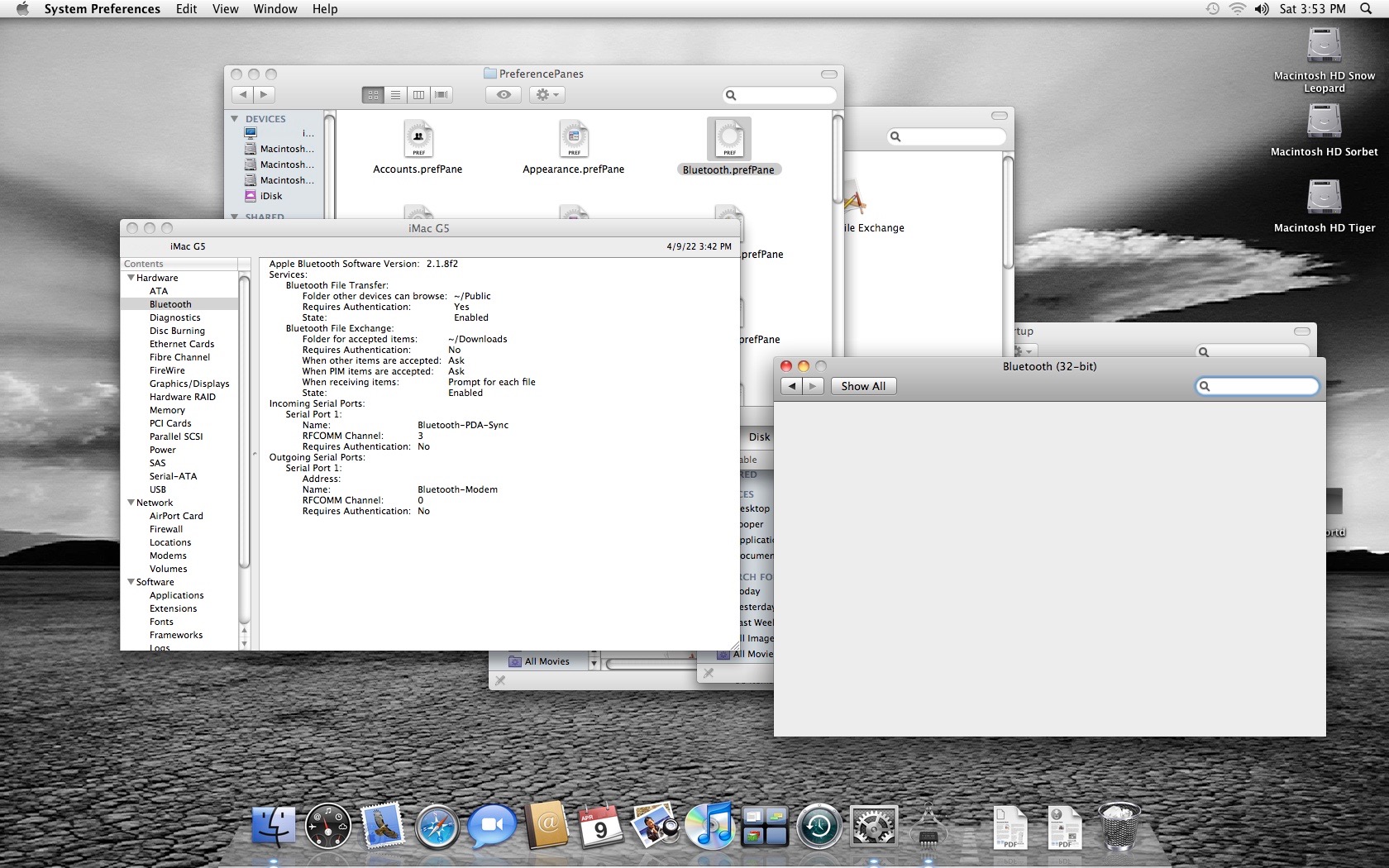This screenshot has height=868, width=1389.
Task: Open Time Machine from the Dock
Action: tap(819, 827)
